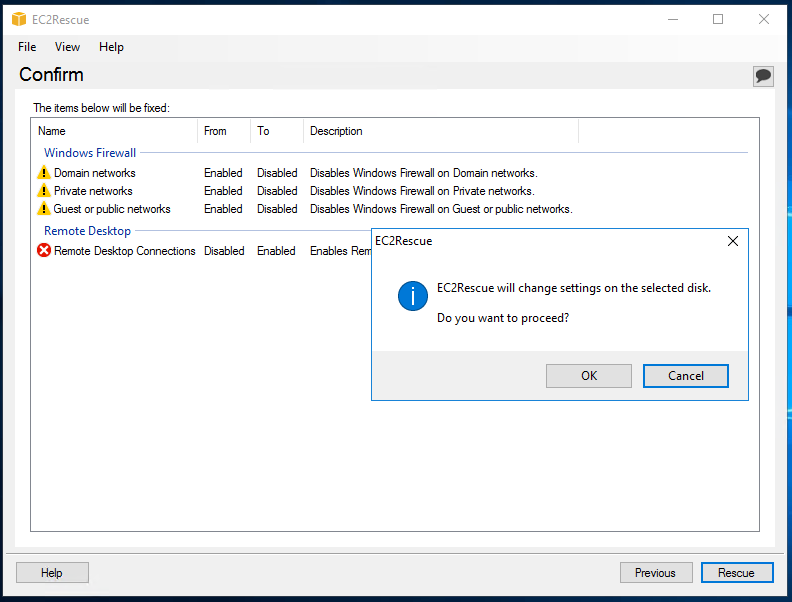Open the feedback speech bubble icon

point(763,76)
